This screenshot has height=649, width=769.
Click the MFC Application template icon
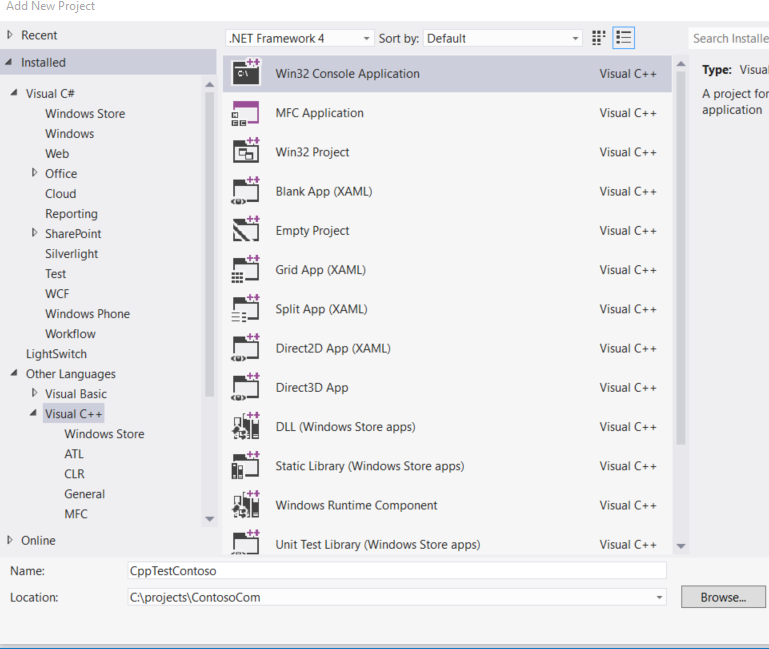click(x=246, y=113)
